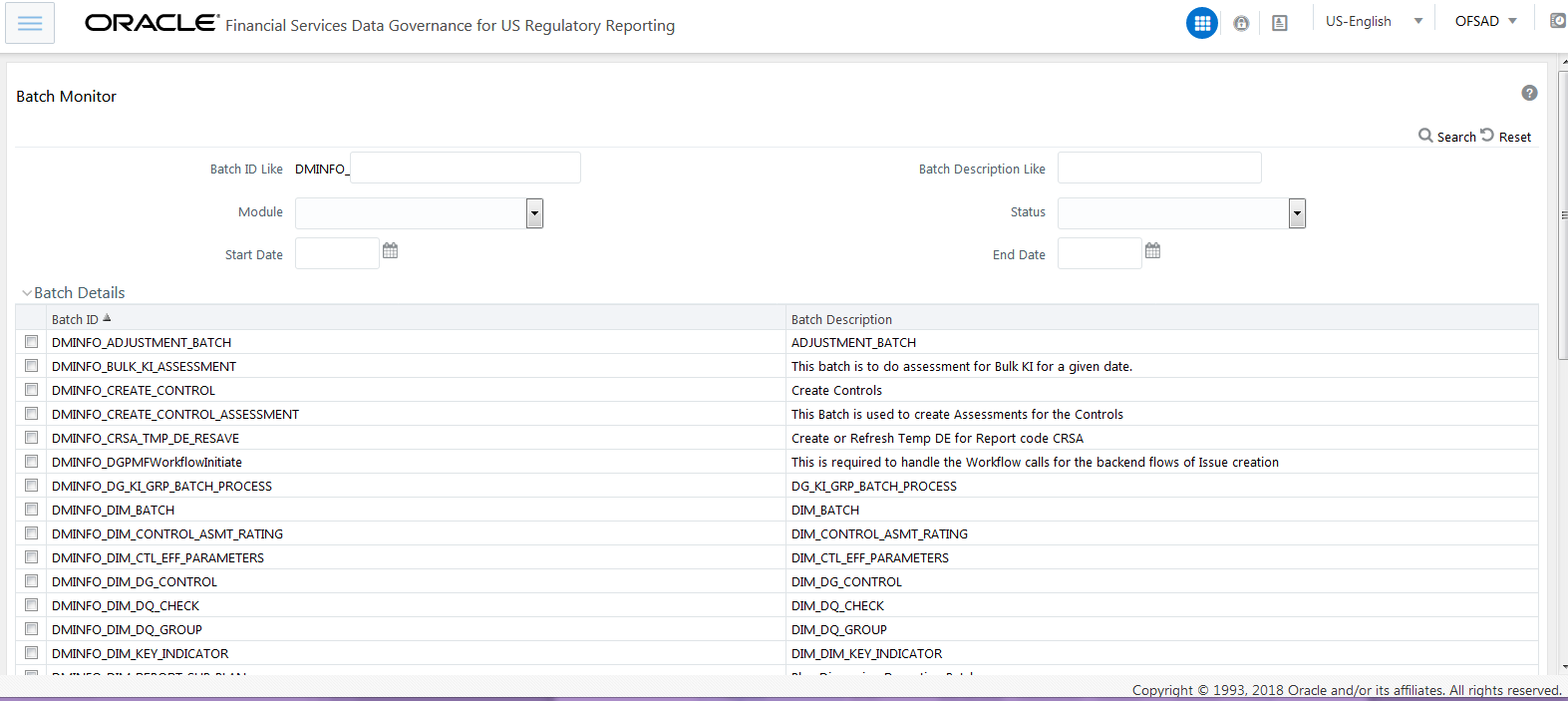This screenshot has width=1568, height=701.
Task: Focus the Batch ID Like input field
Action: tap(466, 168)
